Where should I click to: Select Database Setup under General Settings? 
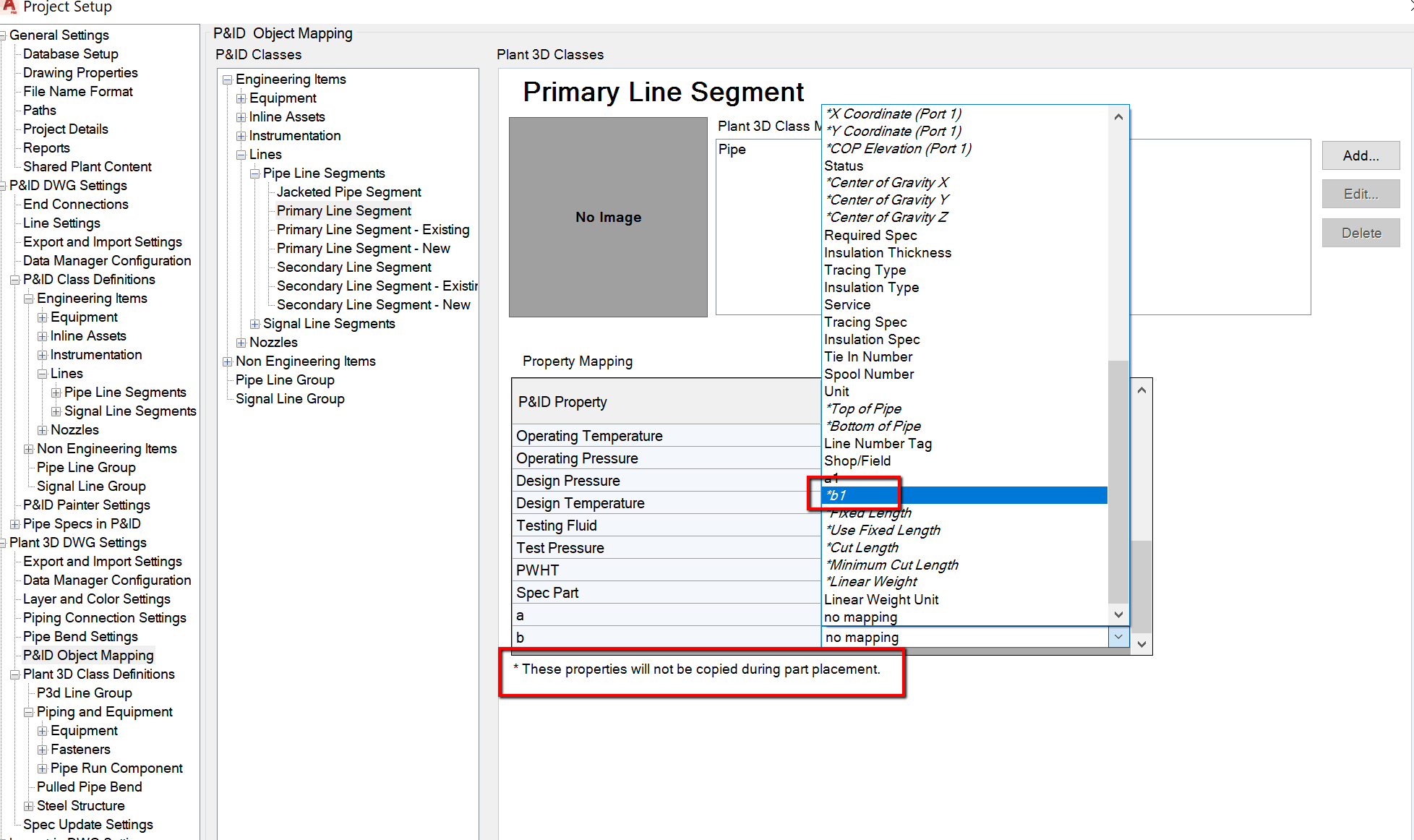[x=70, y=54]
